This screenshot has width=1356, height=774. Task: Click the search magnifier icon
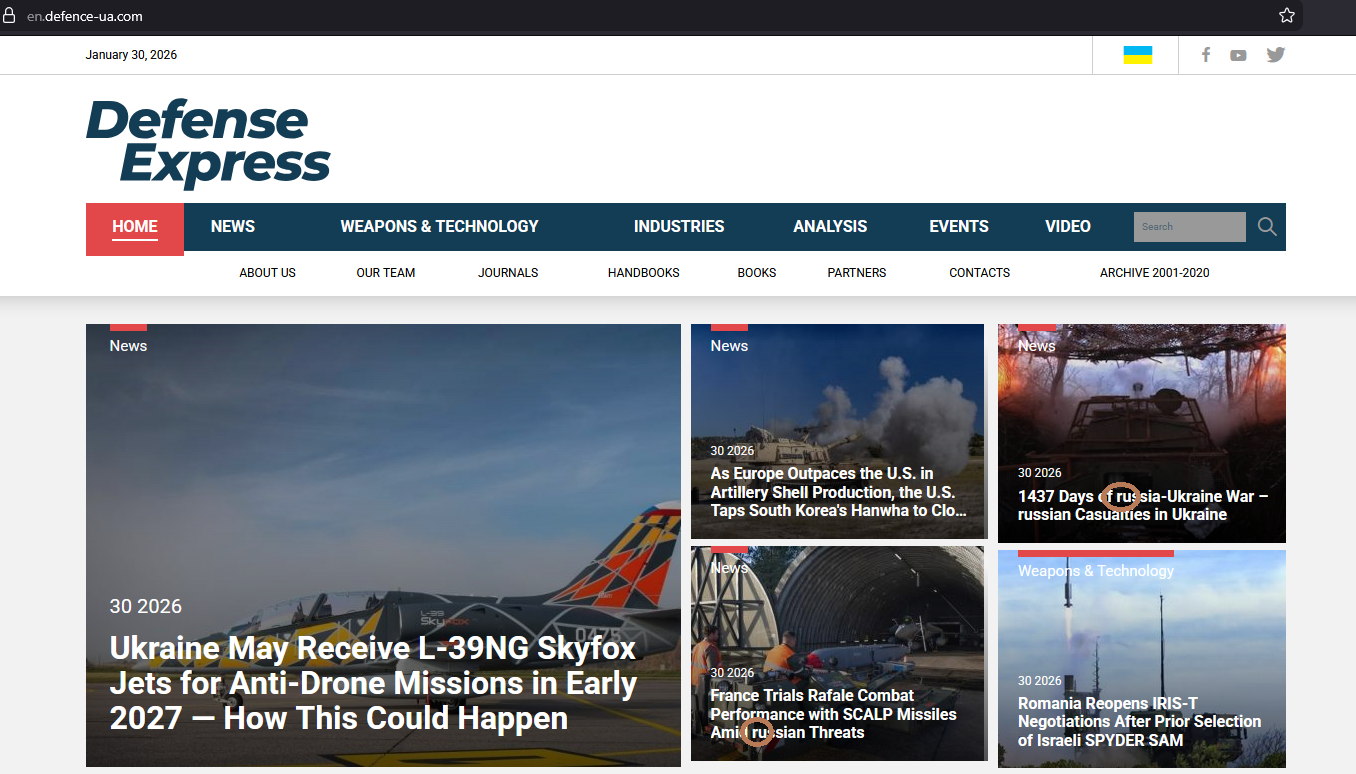pyautogui.click(x=1267, y=227)
